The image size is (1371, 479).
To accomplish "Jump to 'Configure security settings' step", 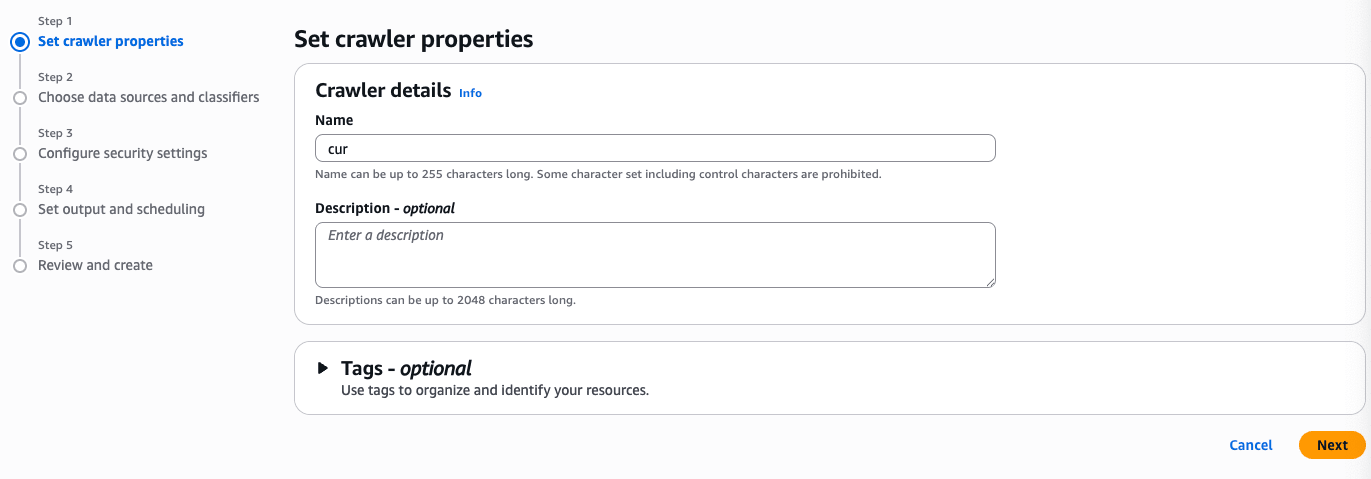I will tap(123, 153).
